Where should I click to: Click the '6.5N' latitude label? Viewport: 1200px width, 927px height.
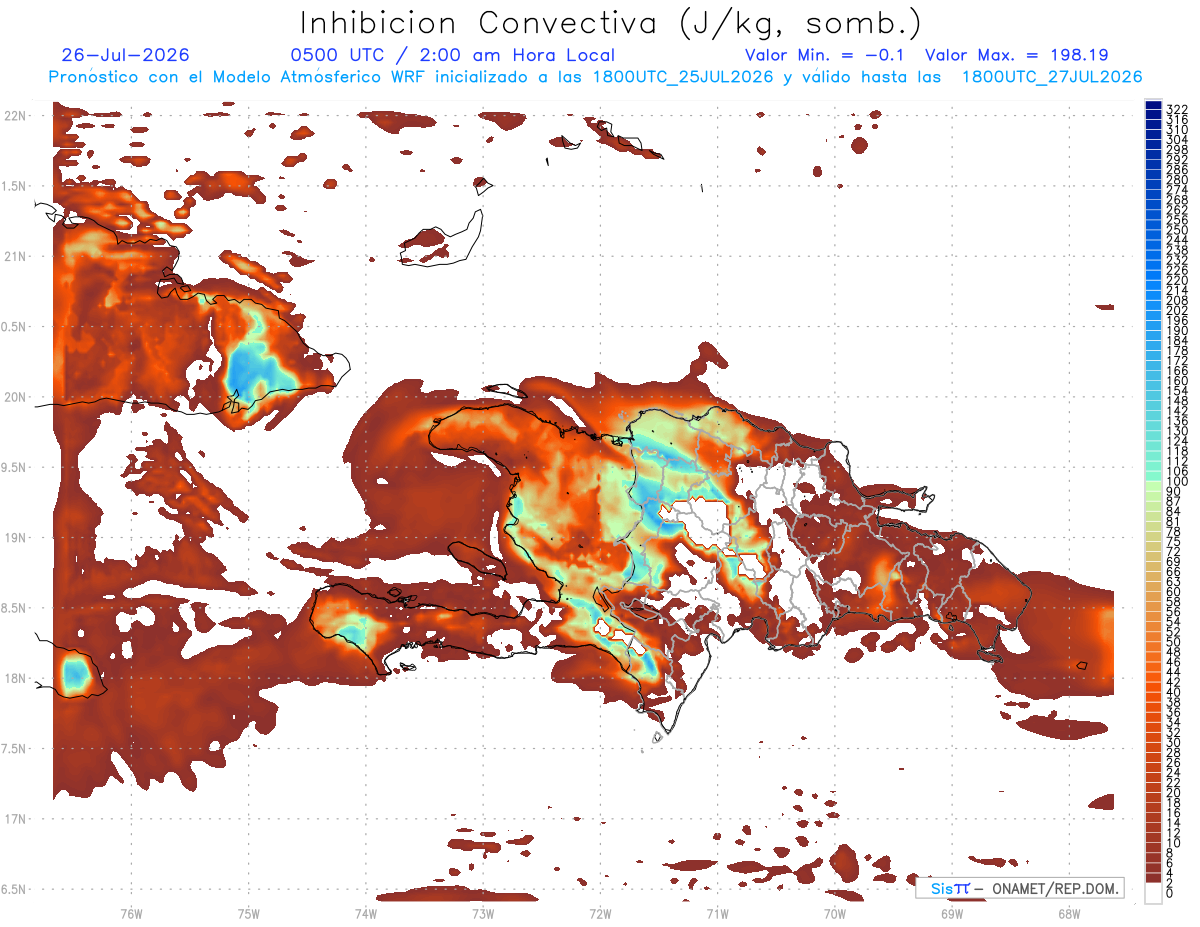pos(14,889)
